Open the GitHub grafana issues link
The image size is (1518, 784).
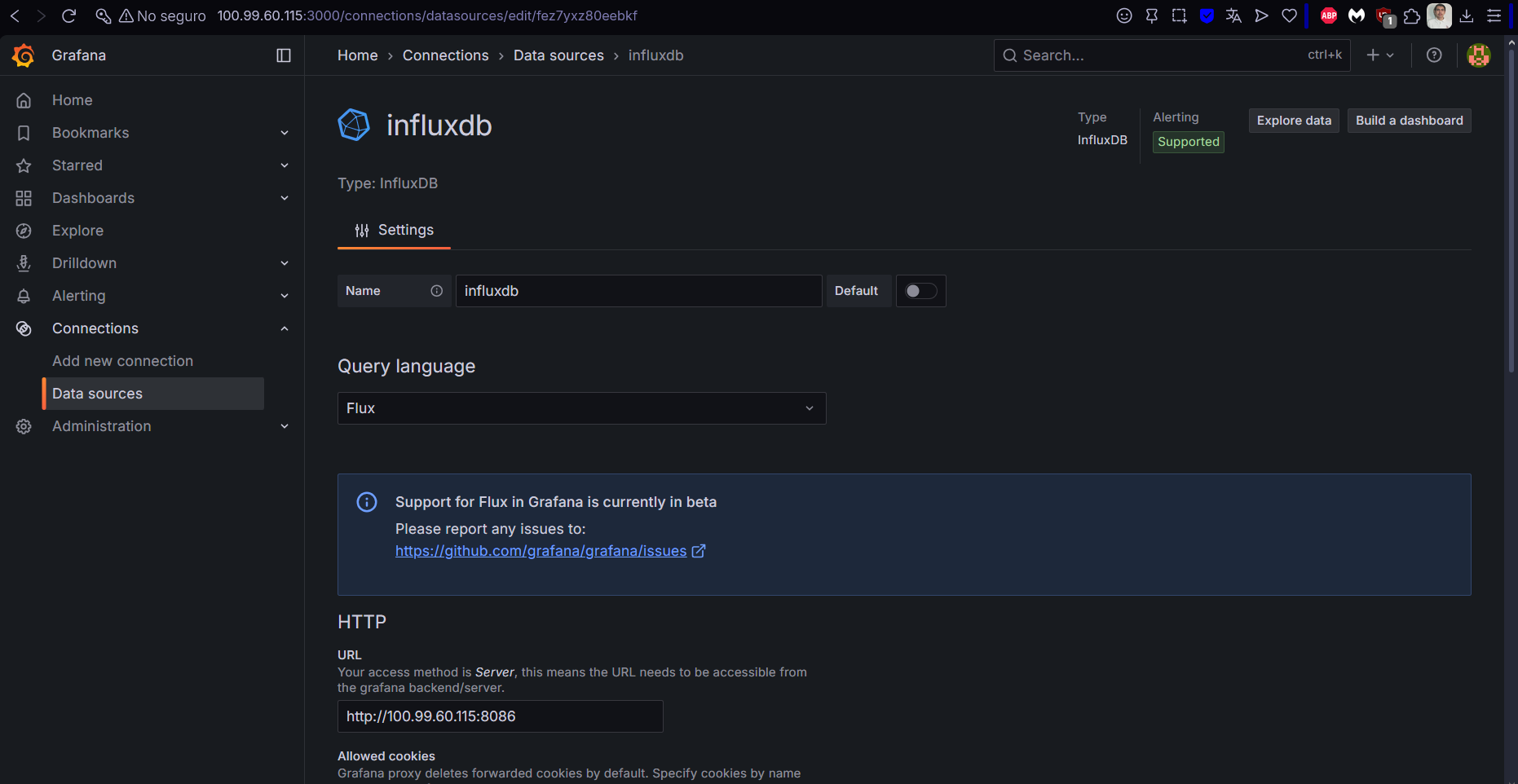point(550,551)
